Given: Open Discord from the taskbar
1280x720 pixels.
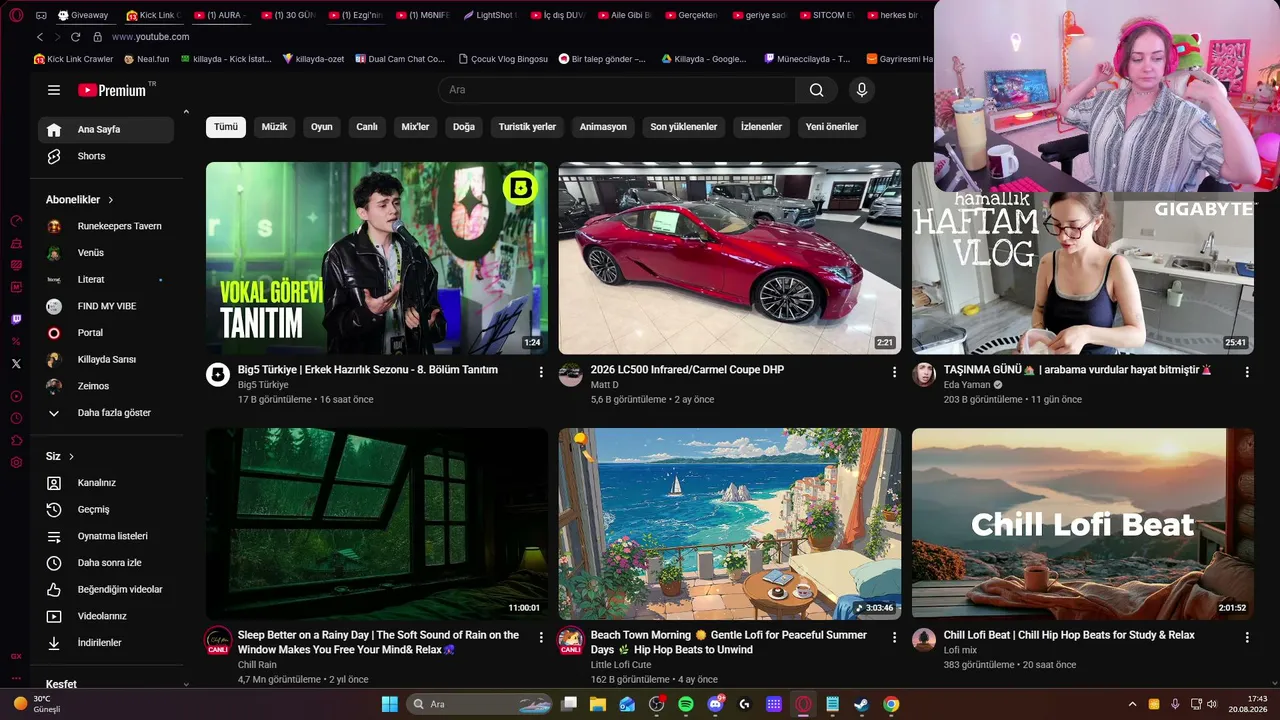Looking at the screenshot, I should pyautogui.click(x=715, y=704).
